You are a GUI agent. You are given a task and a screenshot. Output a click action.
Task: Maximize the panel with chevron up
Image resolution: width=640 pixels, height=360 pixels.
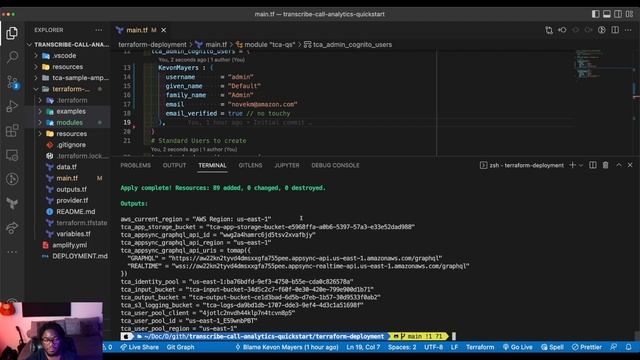pos(619,165)
